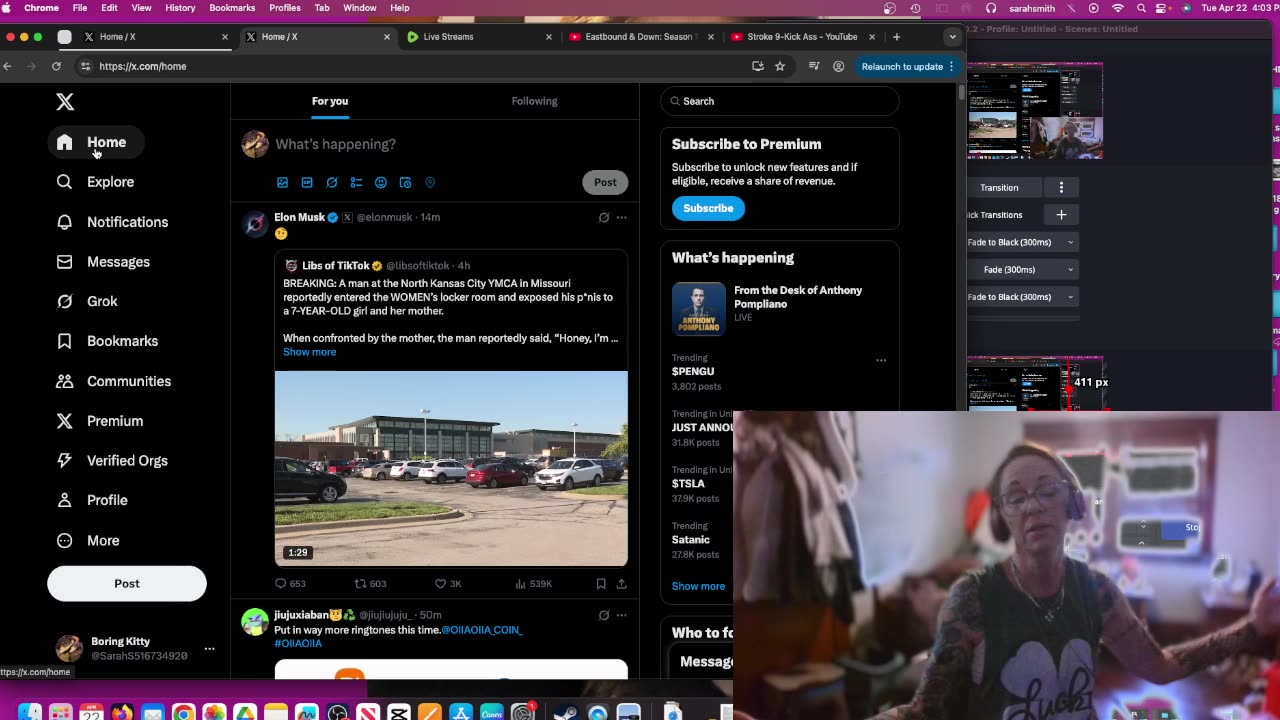Open options for $PENGU trend
This screenshot has height=720, width=1280.
tap(881, 360)
